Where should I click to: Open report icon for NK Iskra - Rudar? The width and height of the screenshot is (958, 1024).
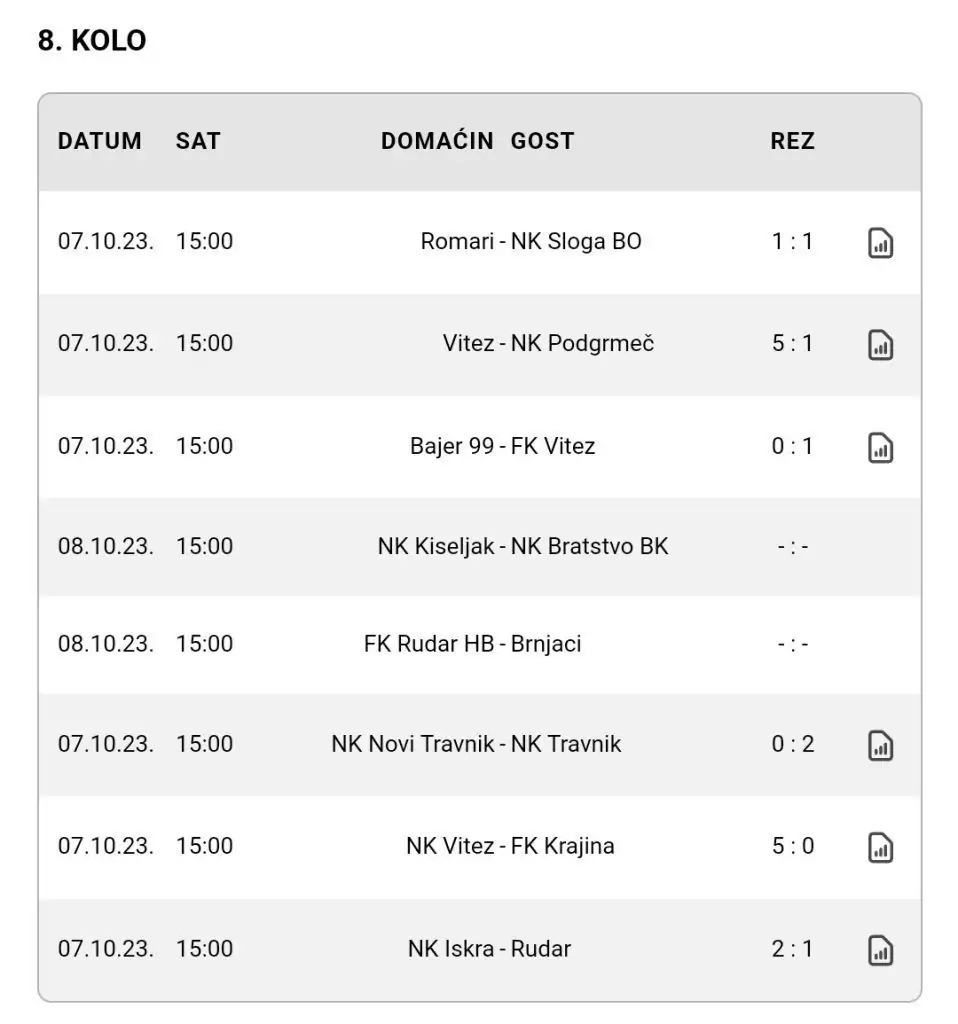point(880,950)
